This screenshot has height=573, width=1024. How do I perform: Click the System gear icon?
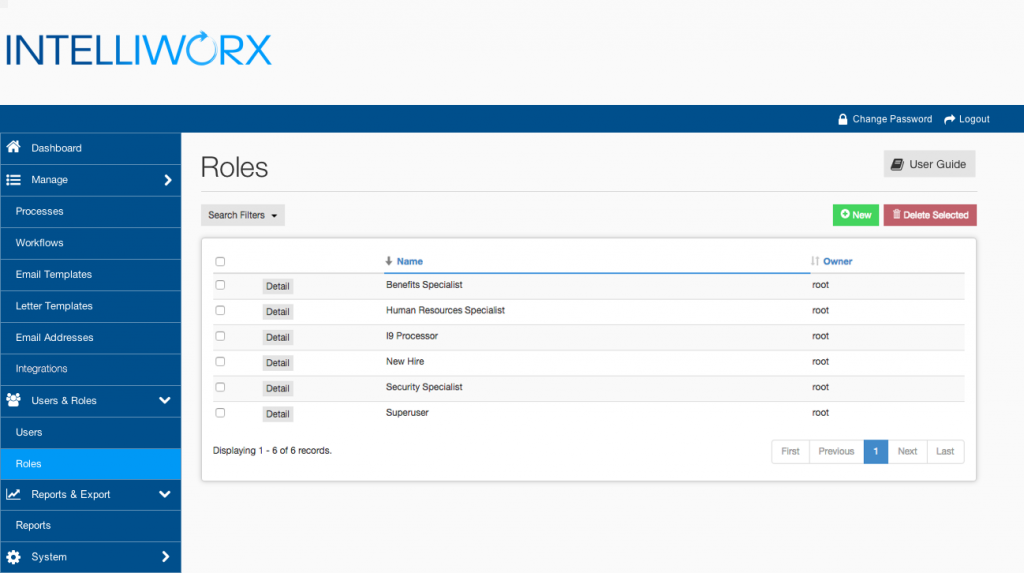14,557
